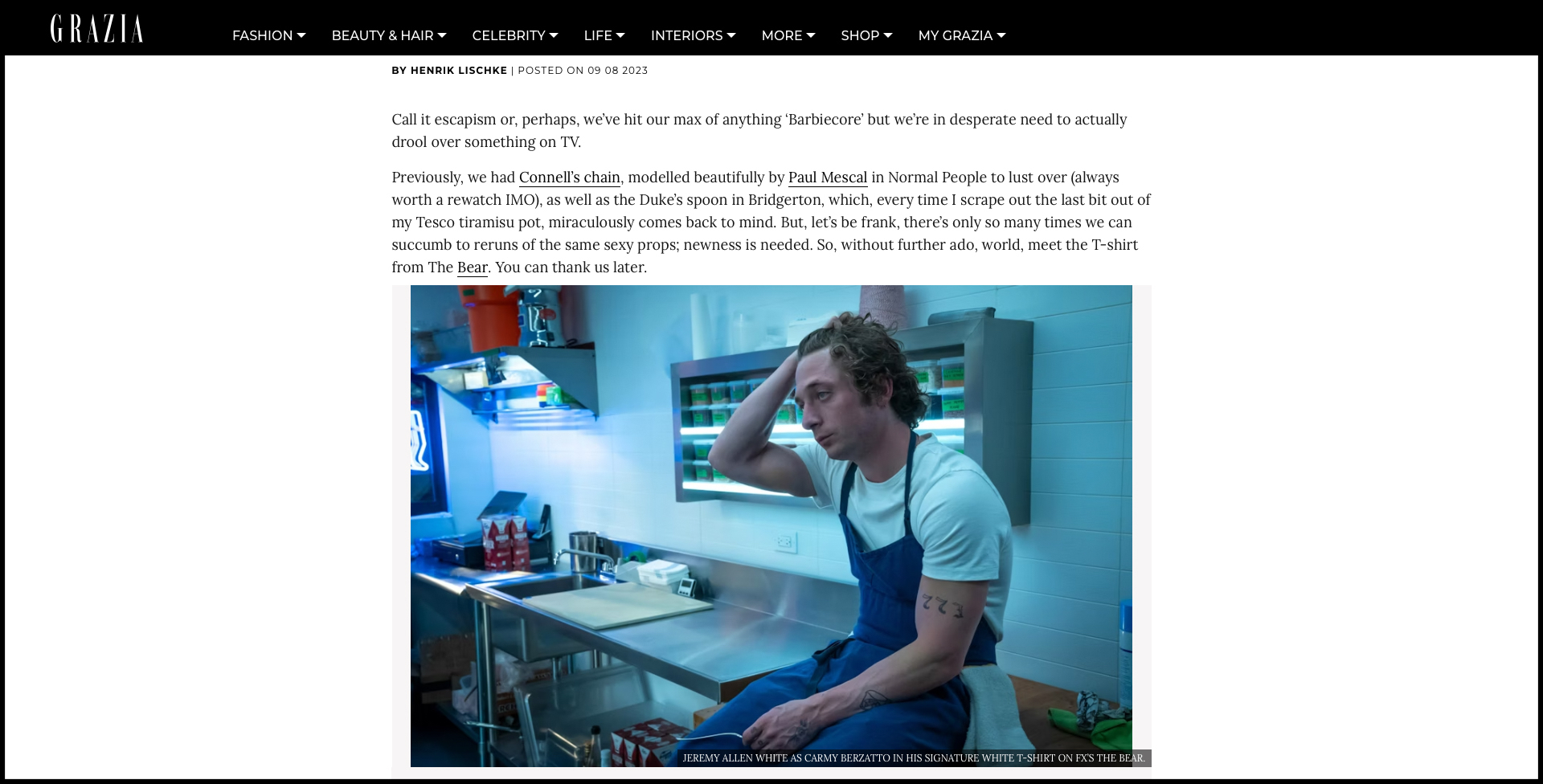This screenshot has width=1543, height=784.
Task: Select the My Grazia menu label
Action: click(x=956, y=35)
